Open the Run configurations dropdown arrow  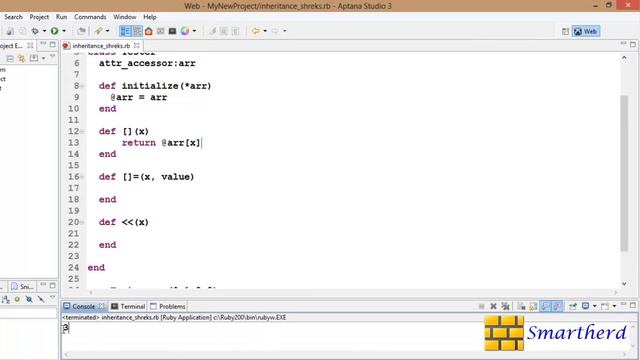[x=64, y=31]
